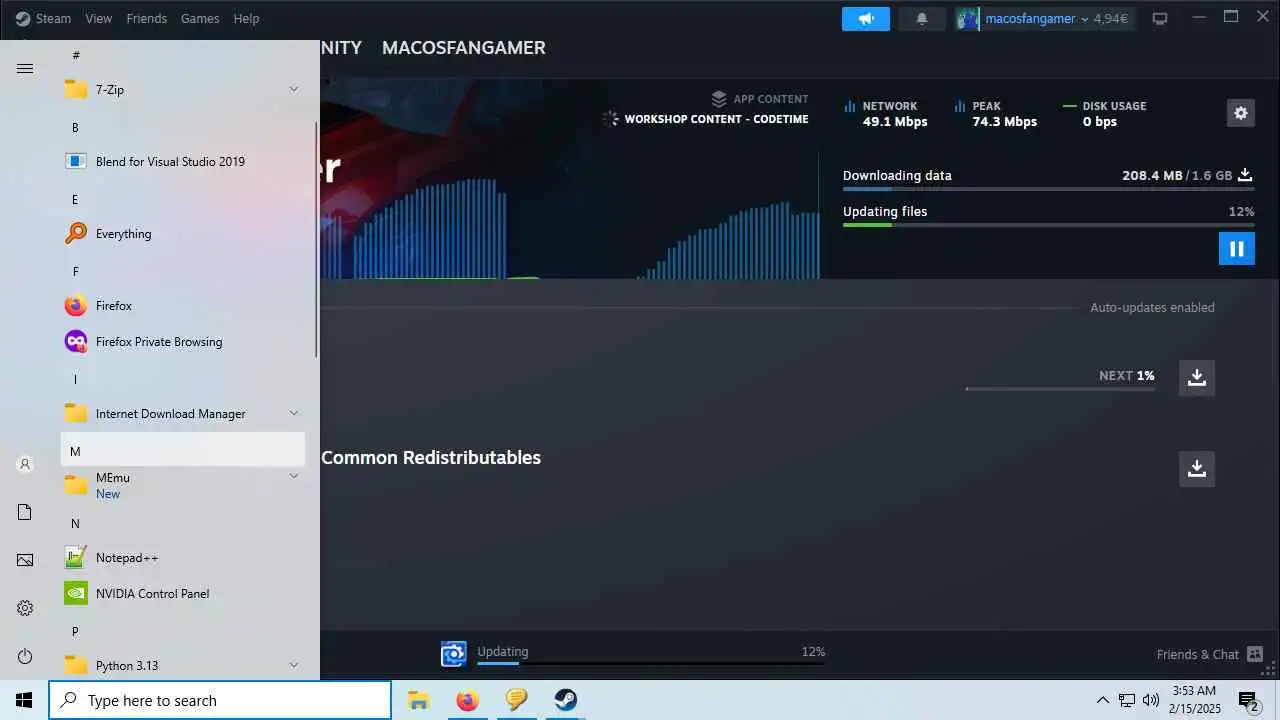The height and width of the screenshot is (720, 1280).
Task: Click the Steam Big Picture monitor icon
Action: (1160, 19)
